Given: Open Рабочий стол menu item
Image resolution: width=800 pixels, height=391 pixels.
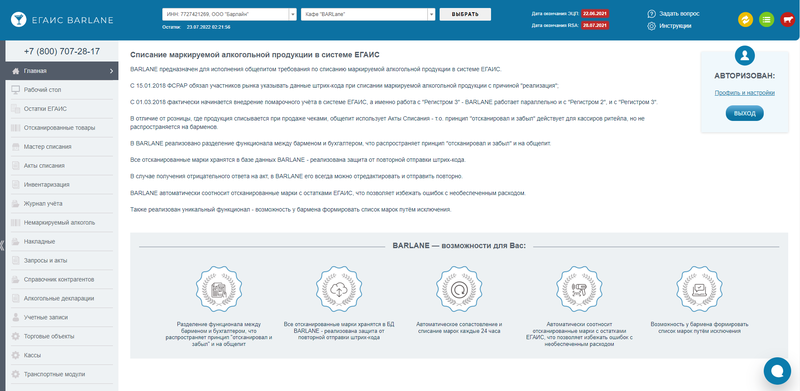Looking at the screenshot, I should [62, 90].
